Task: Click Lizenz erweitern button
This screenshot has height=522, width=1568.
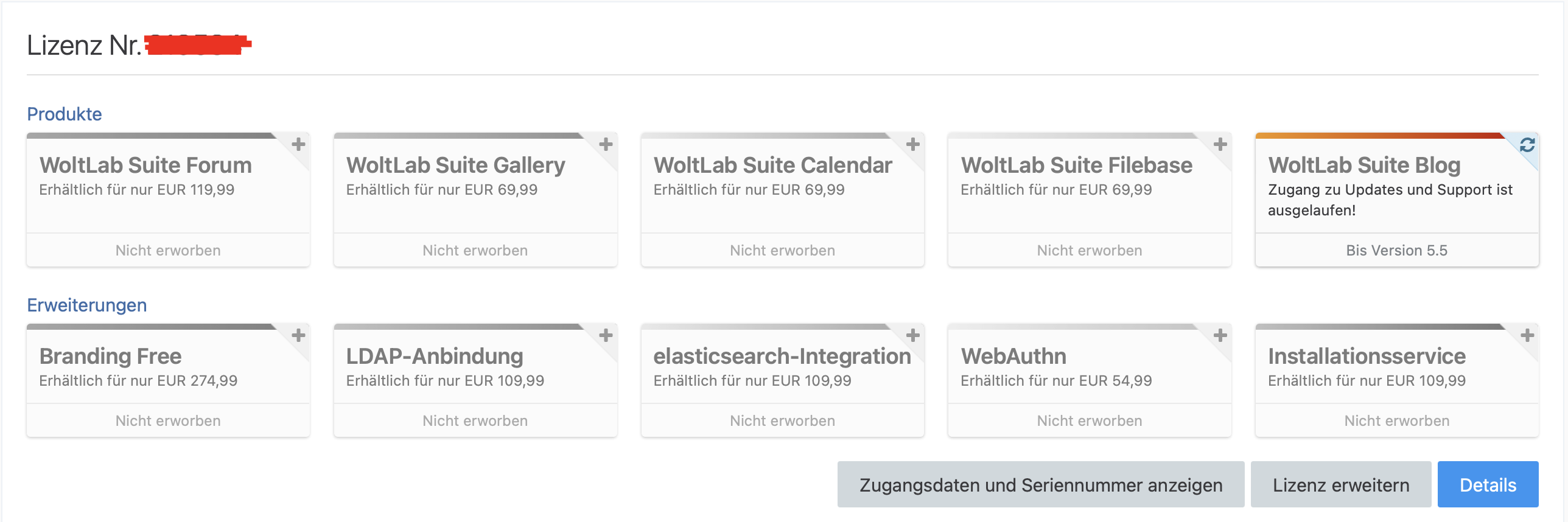Action: (1341, 485)
